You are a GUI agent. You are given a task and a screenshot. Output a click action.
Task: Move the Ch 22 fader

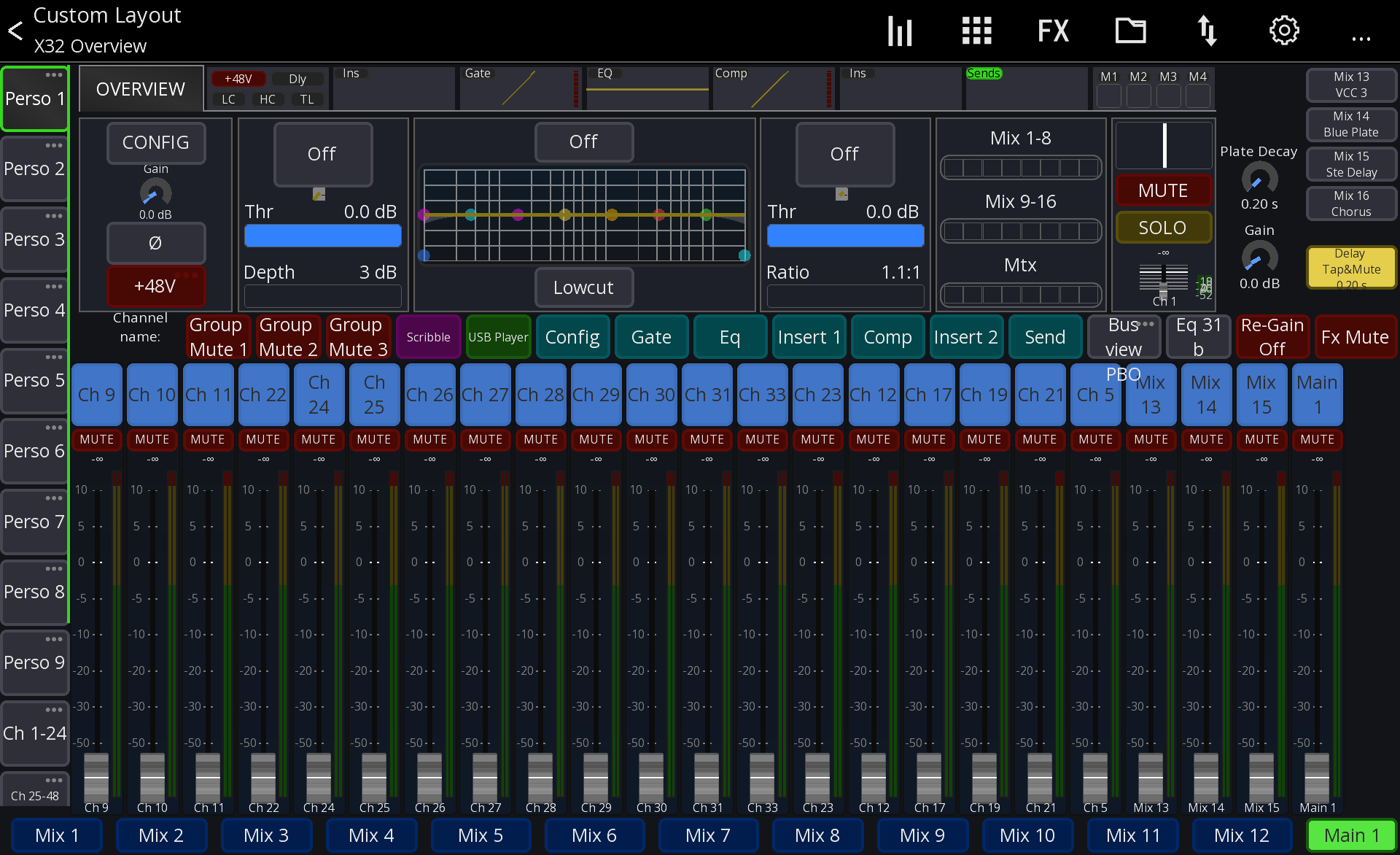[263, 778]
